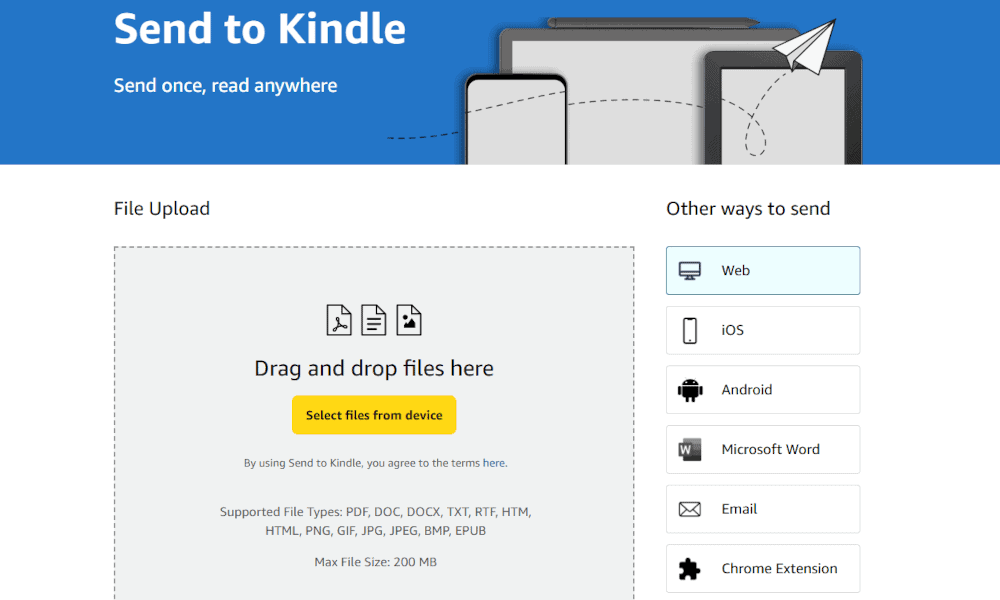The image size is (1000, 600).
Task: Click the Send to Kindle page title
Action: (260, 29)
